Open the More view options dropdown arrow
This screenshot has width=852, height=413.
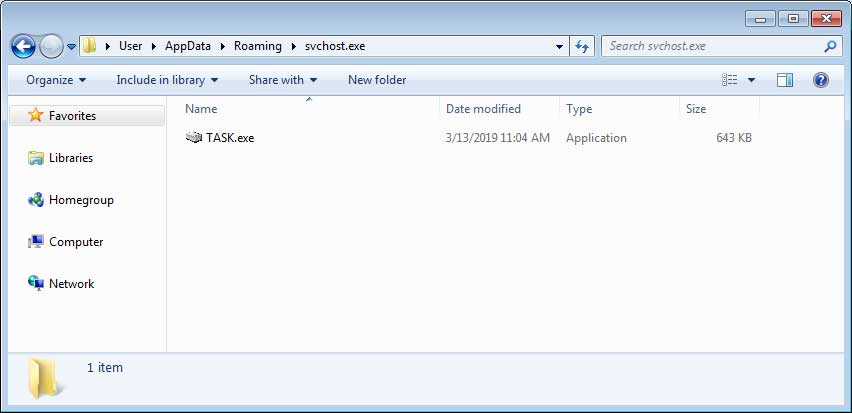coord(751,80)
